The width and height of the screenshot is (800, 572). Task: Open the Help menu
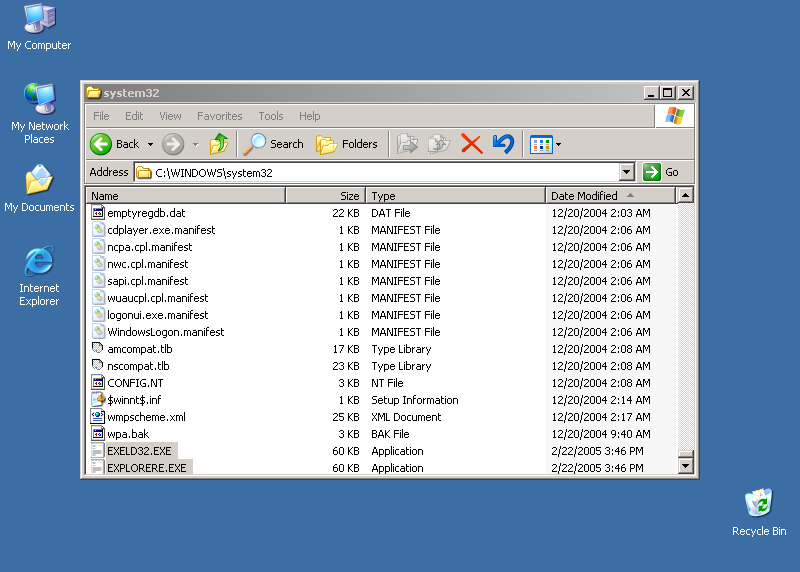click(x=310, y=116)
